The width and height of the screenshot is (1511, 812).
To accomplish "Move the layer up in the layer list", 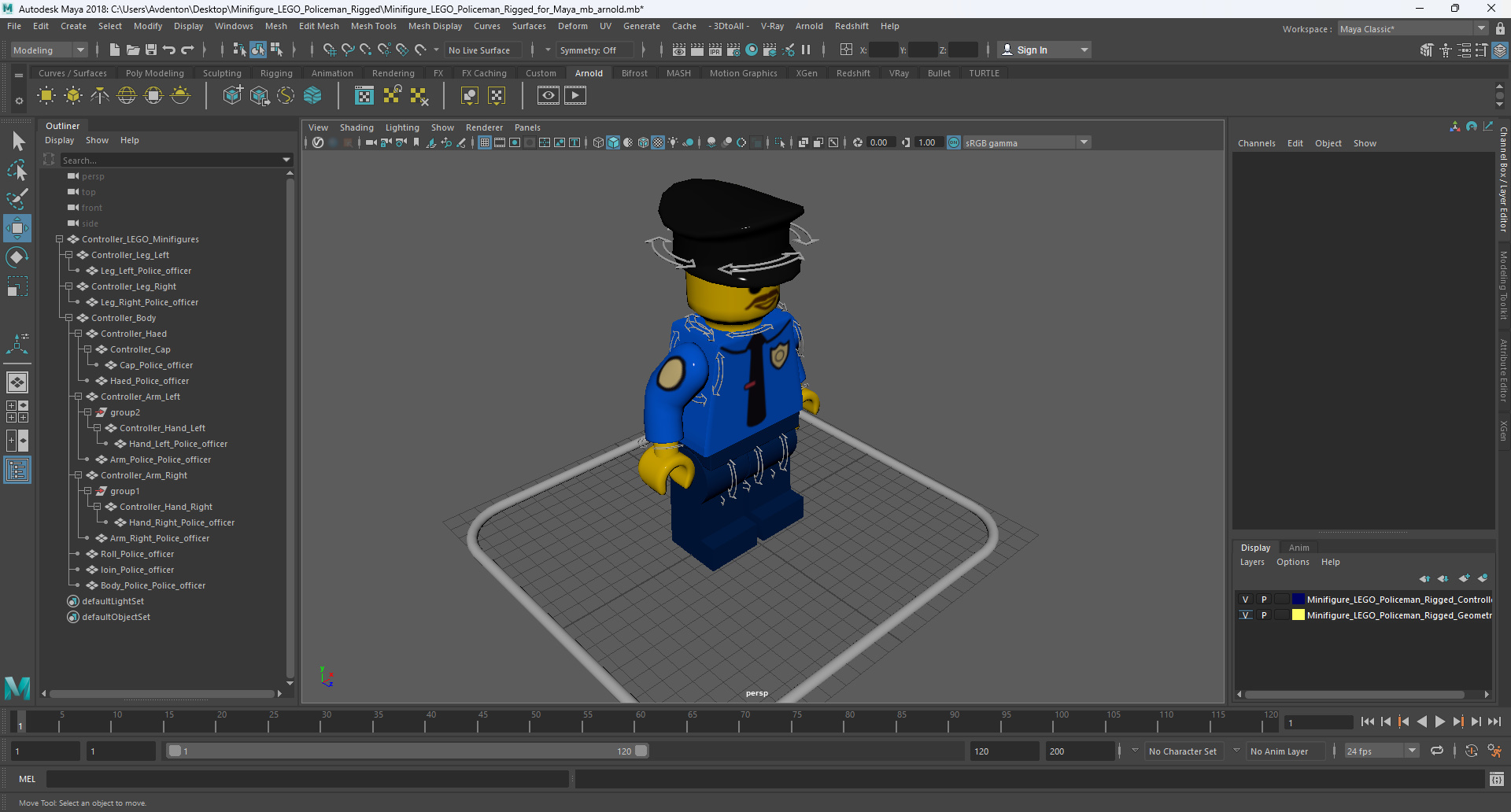I will [x=1424, y=578].
